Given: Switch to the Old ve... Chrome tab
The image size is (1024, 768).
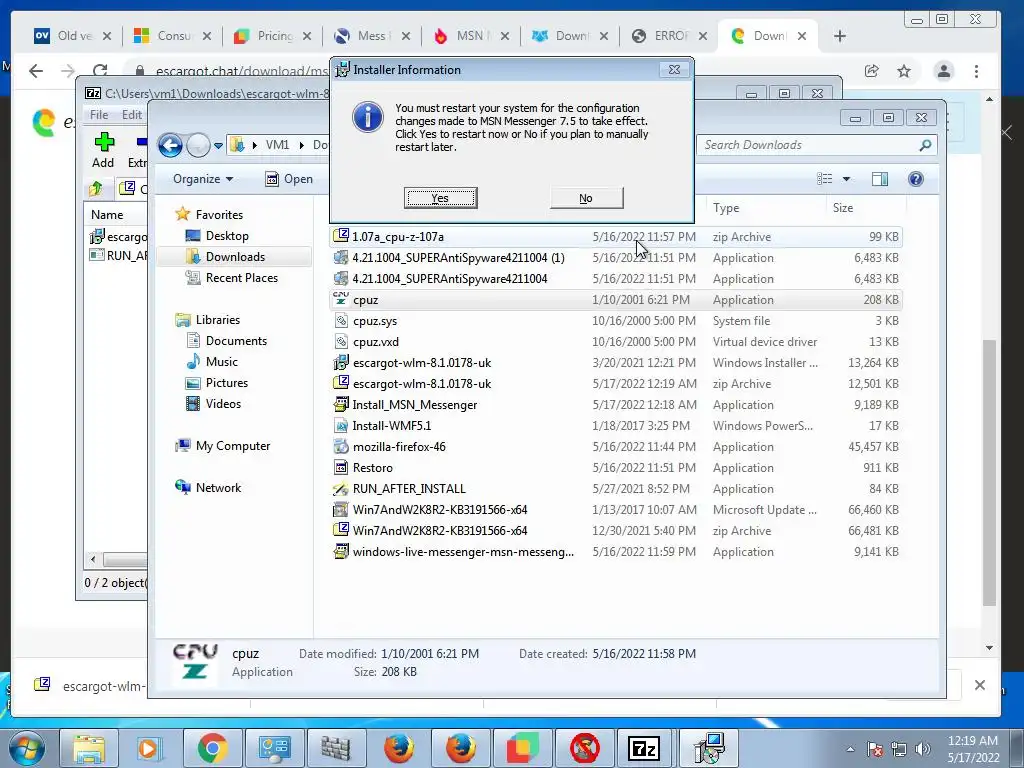Looking at the screenshot, I should pos(72,36).
